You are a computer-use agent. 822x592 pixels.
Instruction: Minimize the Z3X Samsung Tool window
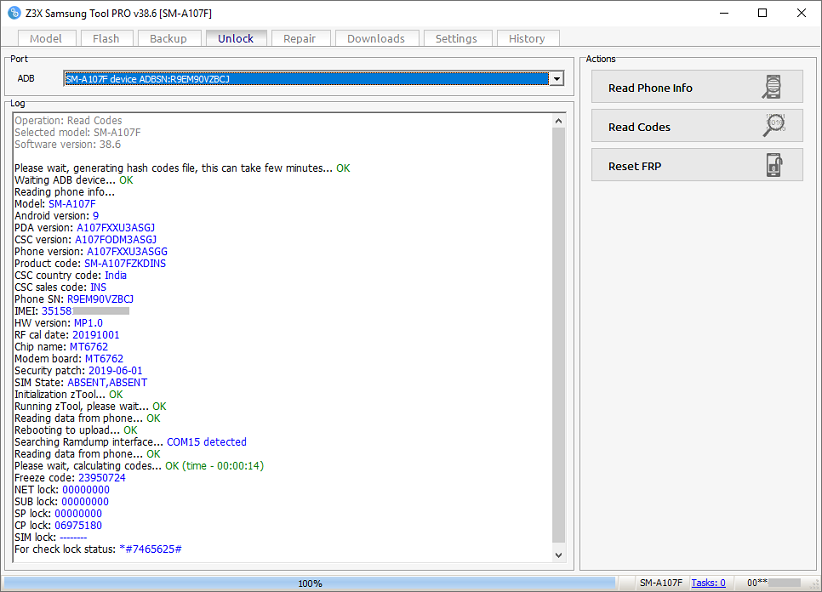click(724, 13)
